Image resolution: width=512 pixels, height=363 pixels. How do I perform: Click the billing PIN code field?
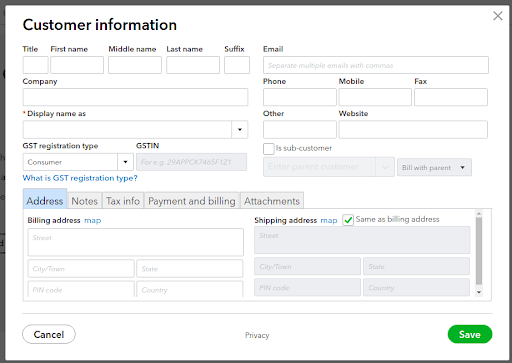click(81, 289)
